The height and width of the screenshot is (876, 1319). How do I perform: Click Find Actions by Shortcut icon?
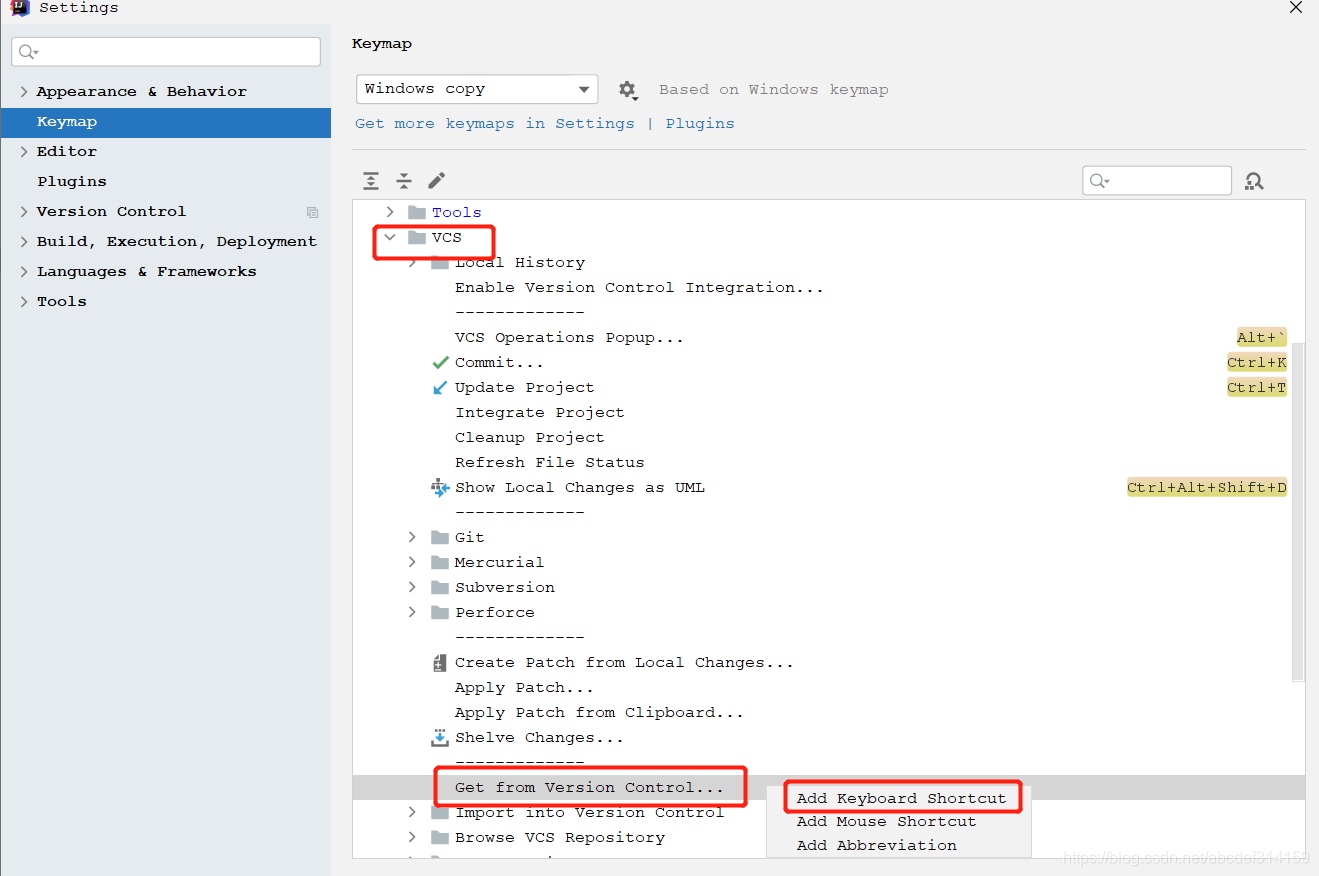tap(1254, 181)
